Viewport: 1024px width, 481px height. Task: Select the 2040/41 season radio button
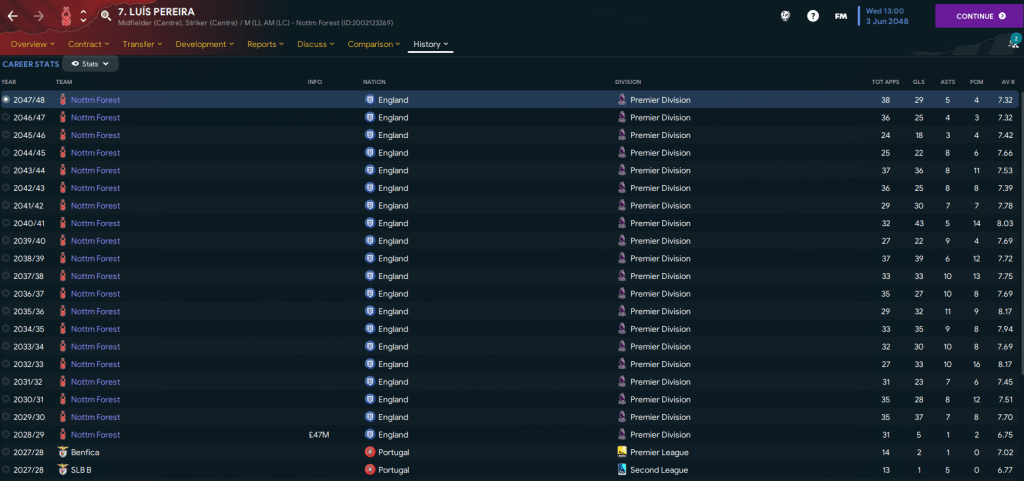pyautogui.click(x=6, y=223)
